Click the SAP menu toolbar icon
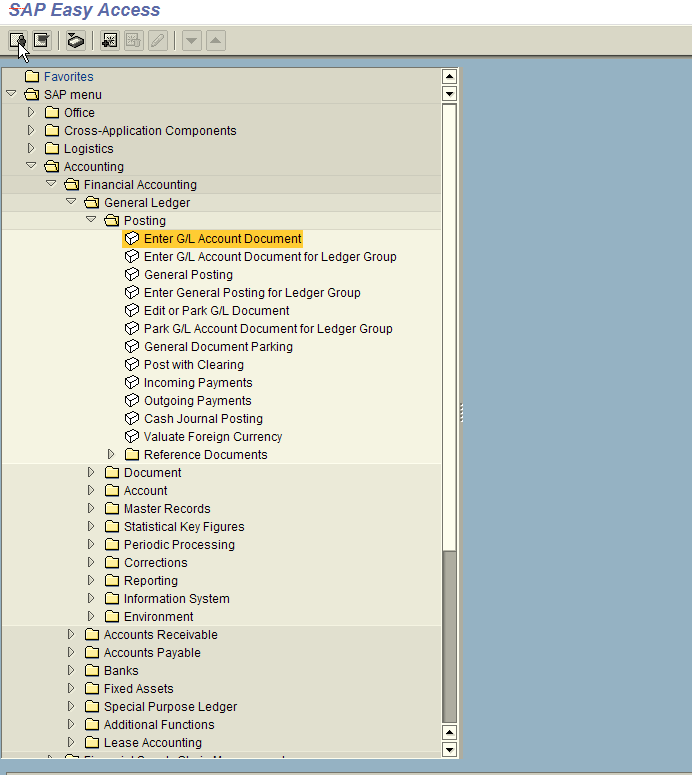Image resolution: width=692 pixels, height=775 pixels. (x=42, y=40)
